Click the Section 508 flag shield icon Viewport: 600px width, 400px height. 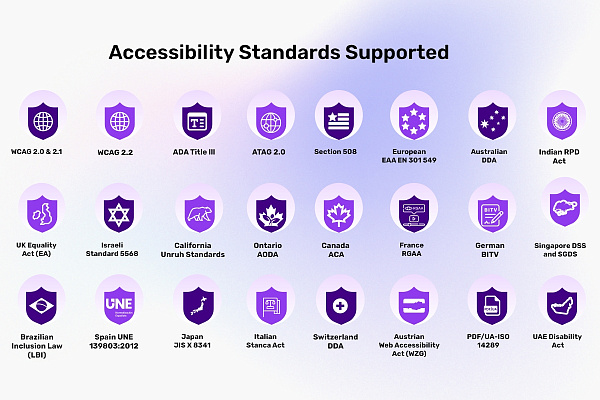point(339,121)
